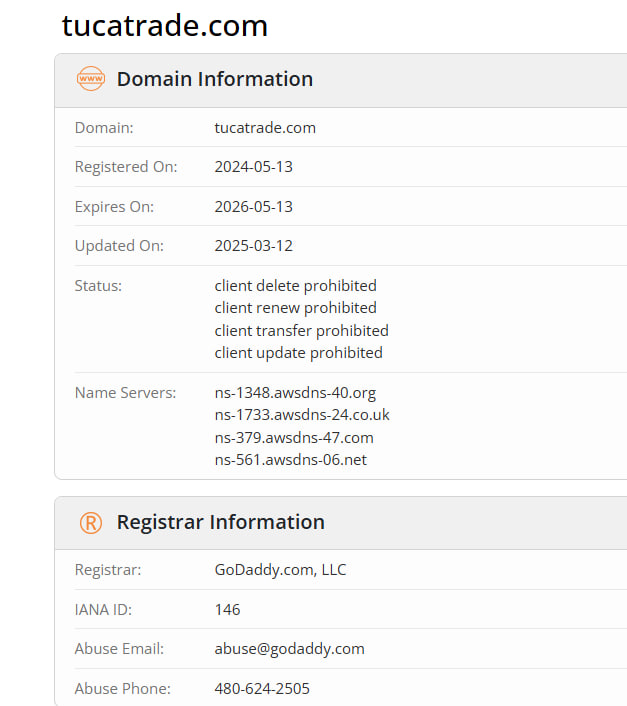Click the registrar R icon
This screenshot has height=706, width=627.
tap(91, 523)
